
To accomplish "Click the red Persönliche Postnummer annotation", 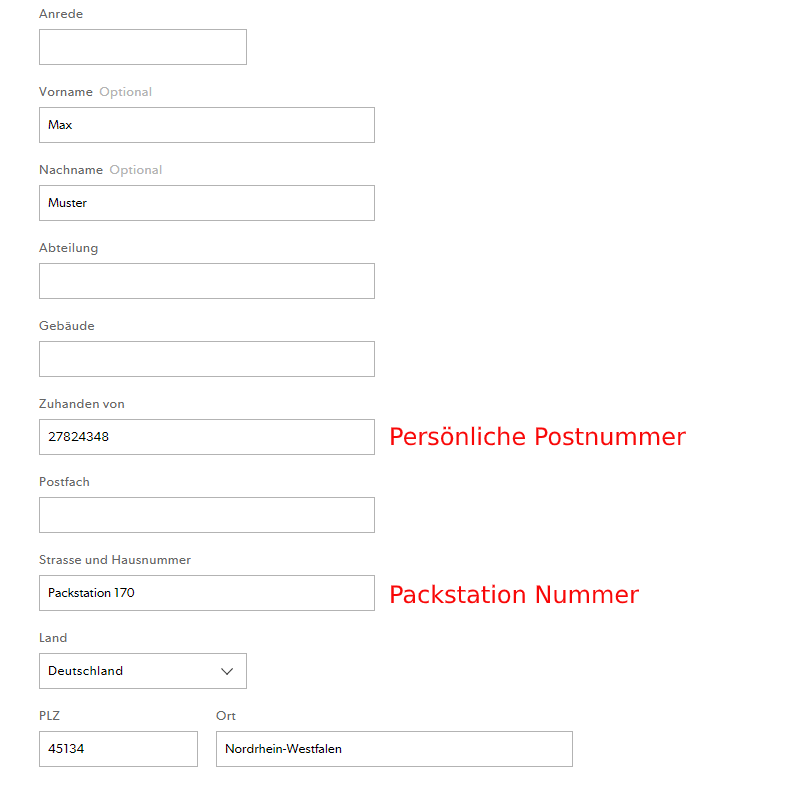I will 537,437.
